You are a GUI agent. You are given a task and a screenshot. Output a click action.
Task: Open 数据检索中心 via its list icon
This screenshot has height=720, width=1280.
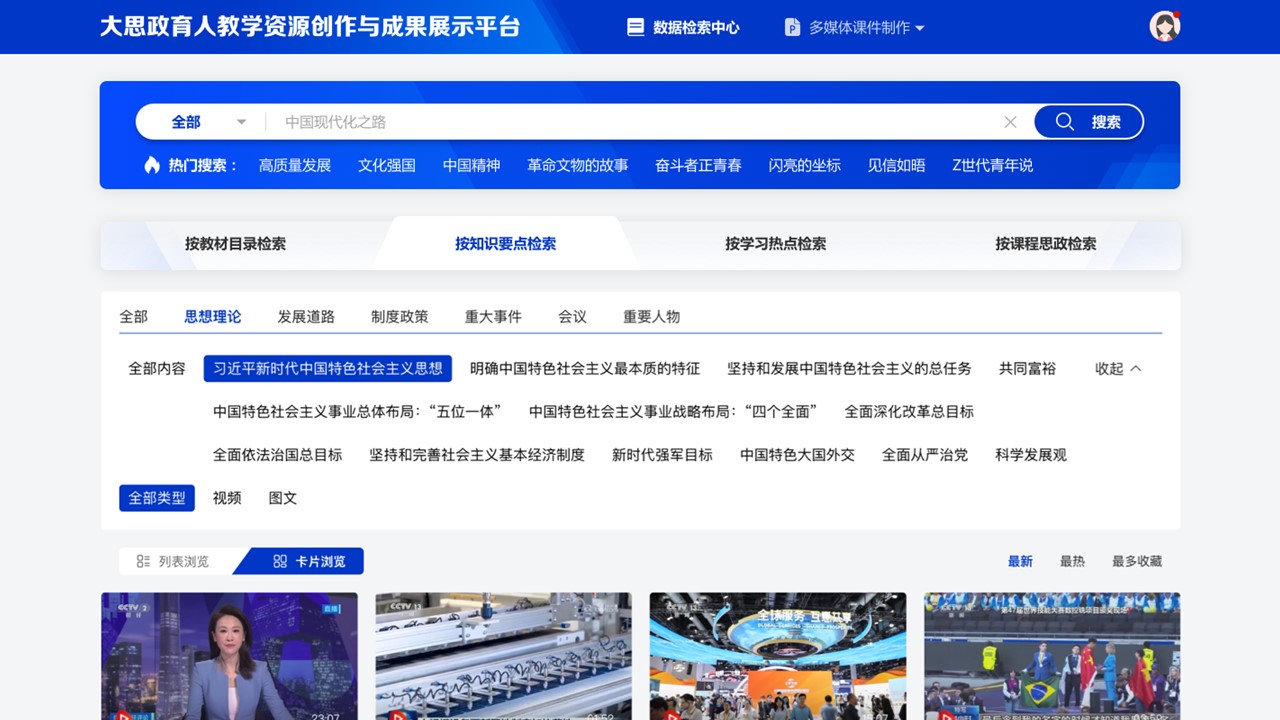coord(635,28)
